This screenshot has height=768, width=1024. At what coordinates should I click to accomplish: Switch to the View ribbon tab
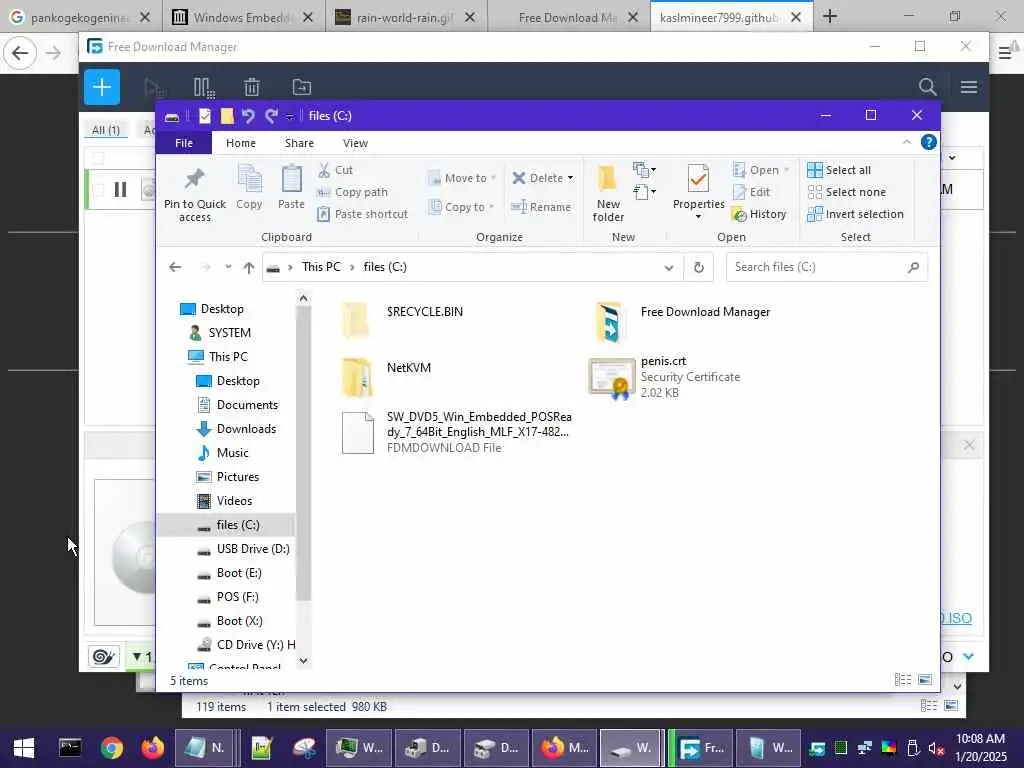point(355,143)
